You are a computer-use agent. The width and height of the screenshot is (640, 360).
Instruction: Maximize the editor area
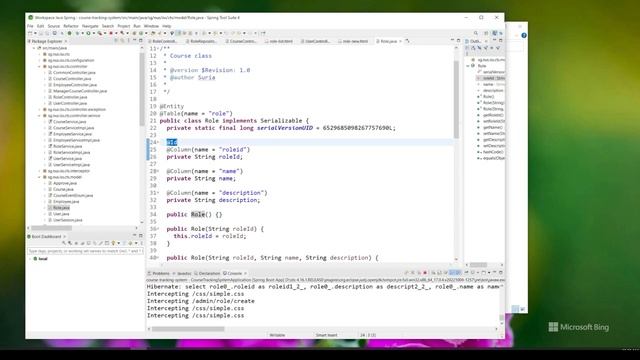coord(458,41)
